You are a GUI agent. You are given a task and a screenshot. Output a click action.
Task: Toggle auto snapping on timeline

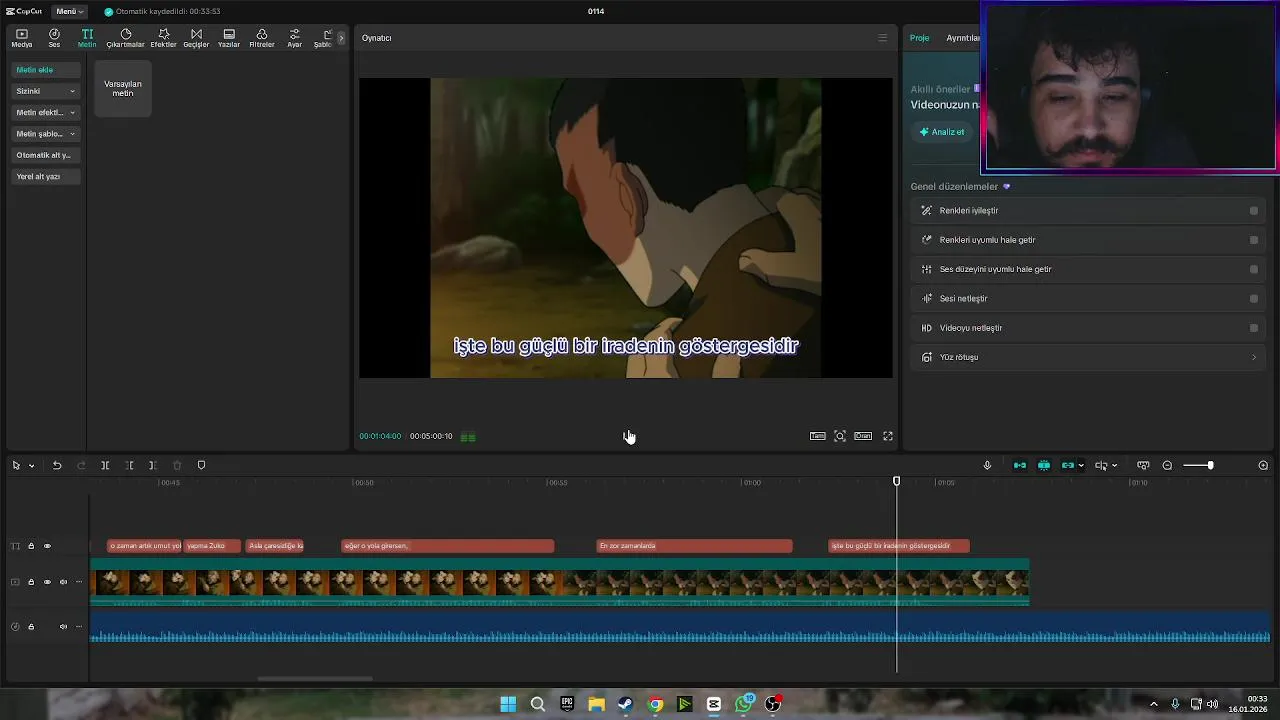[1044, 465]
